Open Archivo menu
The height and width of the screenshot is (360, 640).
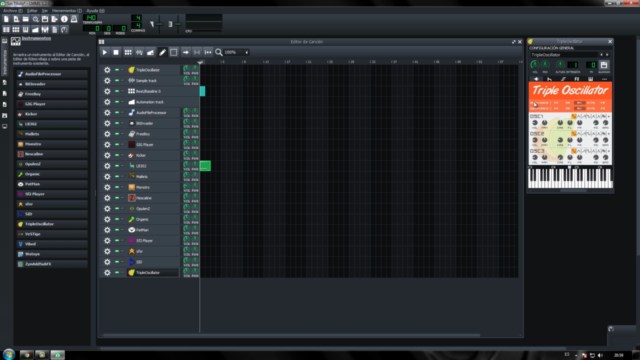click(x=12, y=11)
